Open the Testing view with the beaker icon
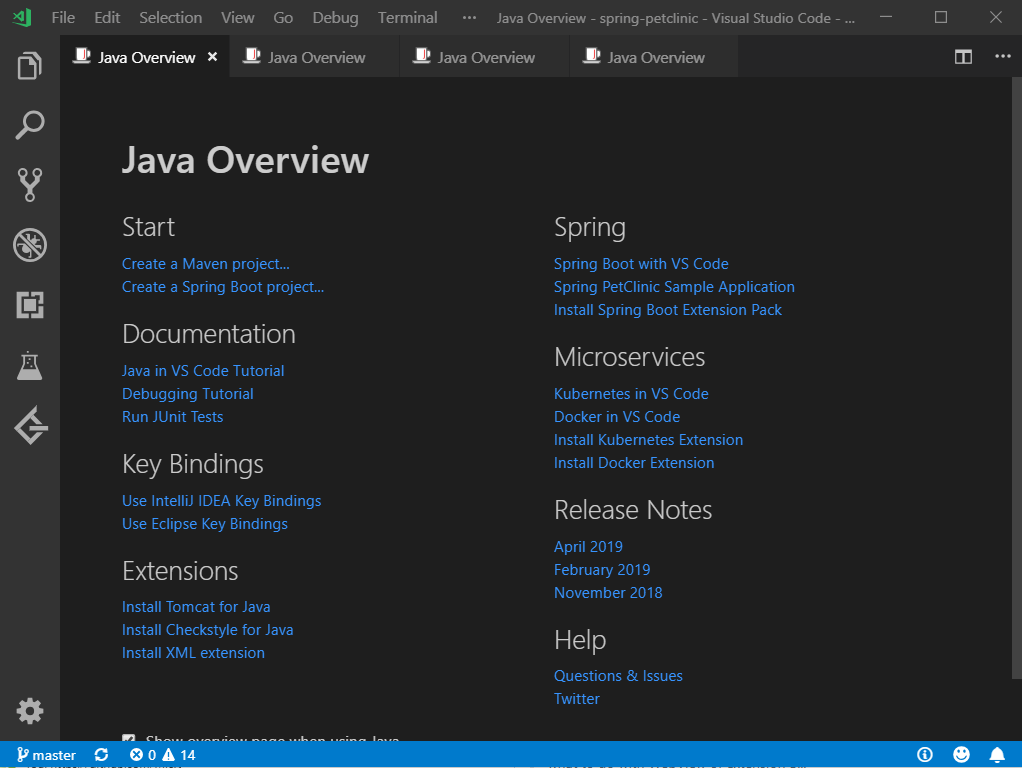The image size is (1022, 768). click(x=30, y=365)
